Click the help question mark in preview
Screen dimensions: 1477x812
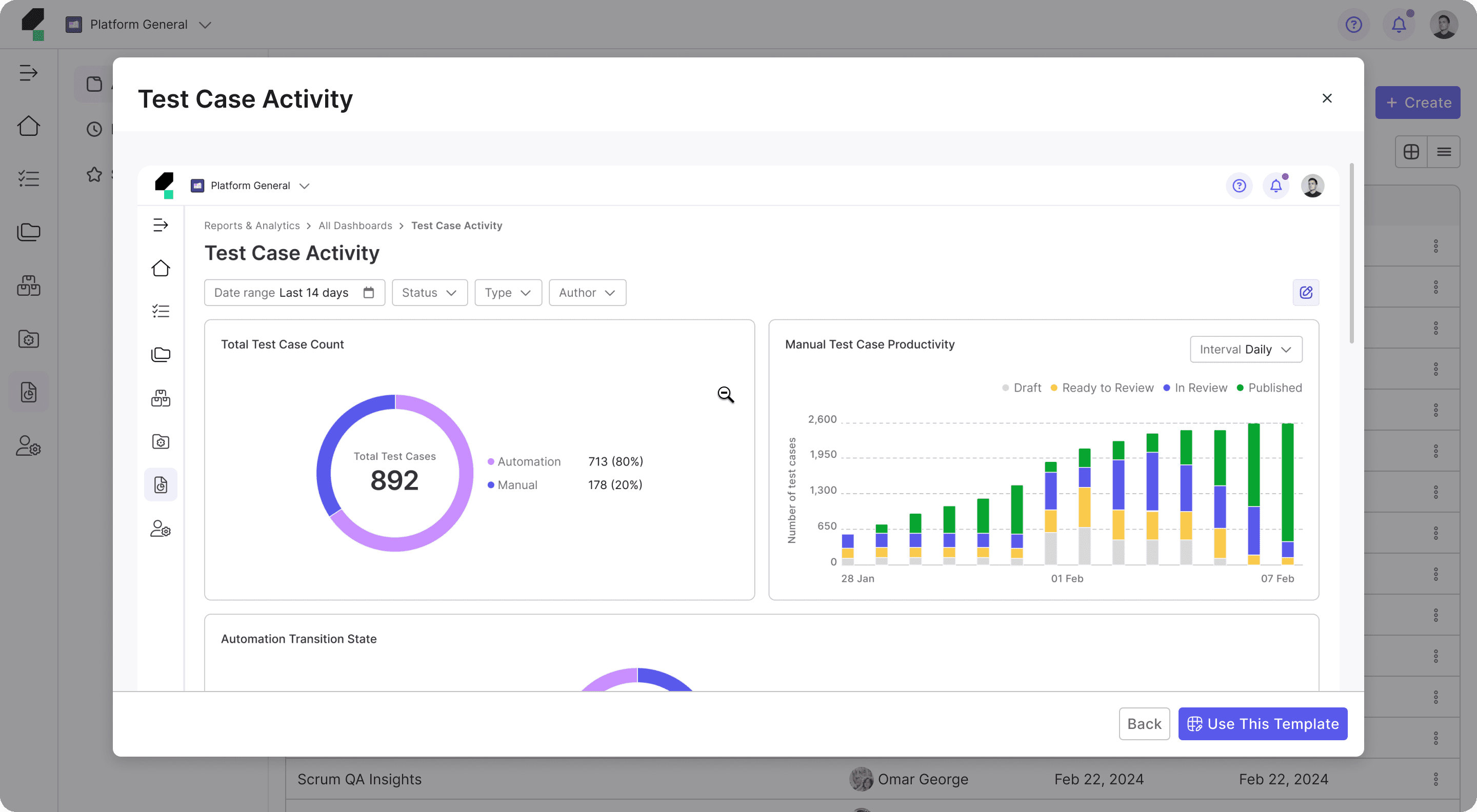[x=1239, y=186]
